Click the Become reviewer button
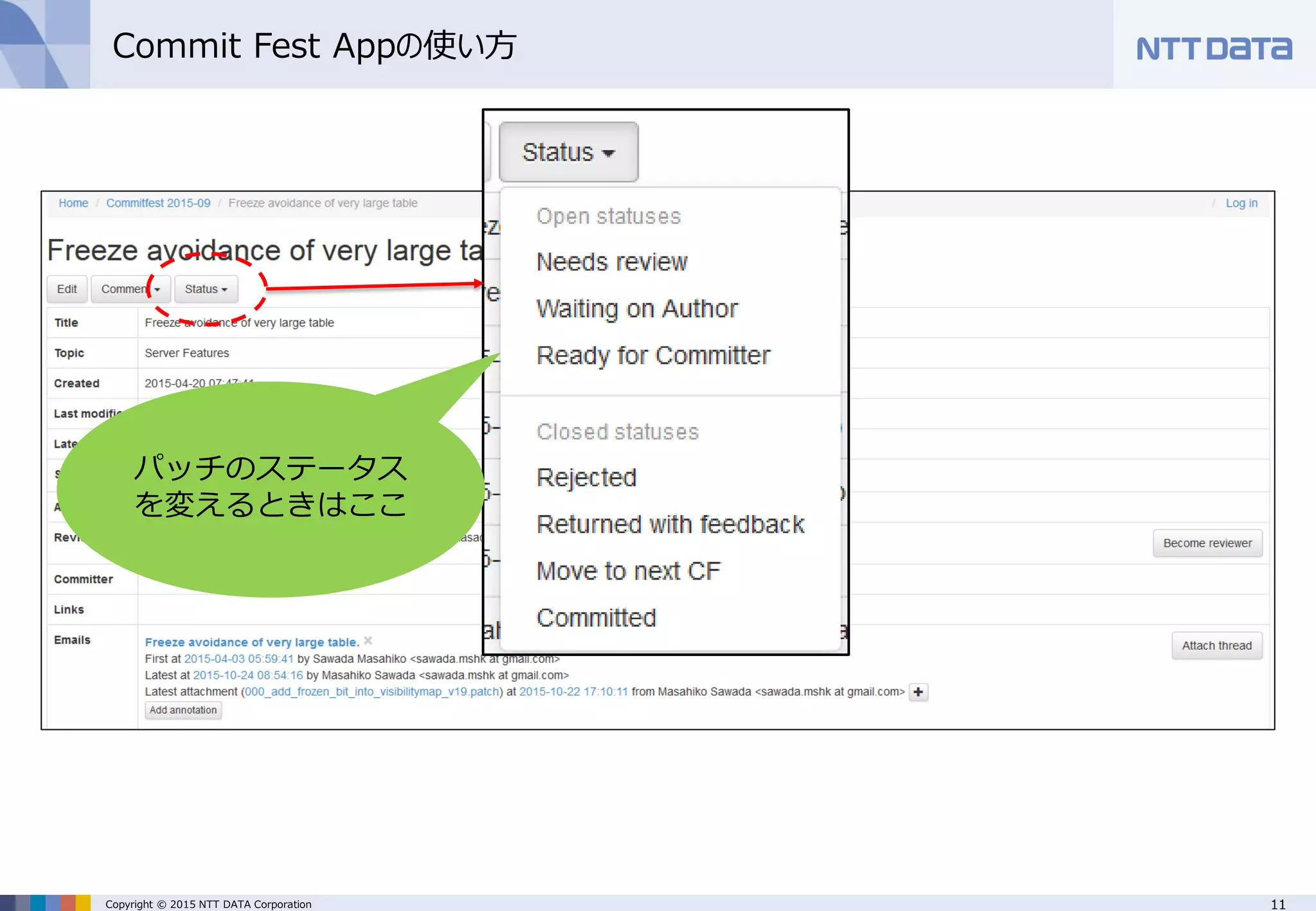The image size is (1316, 911). point(1207,544)
